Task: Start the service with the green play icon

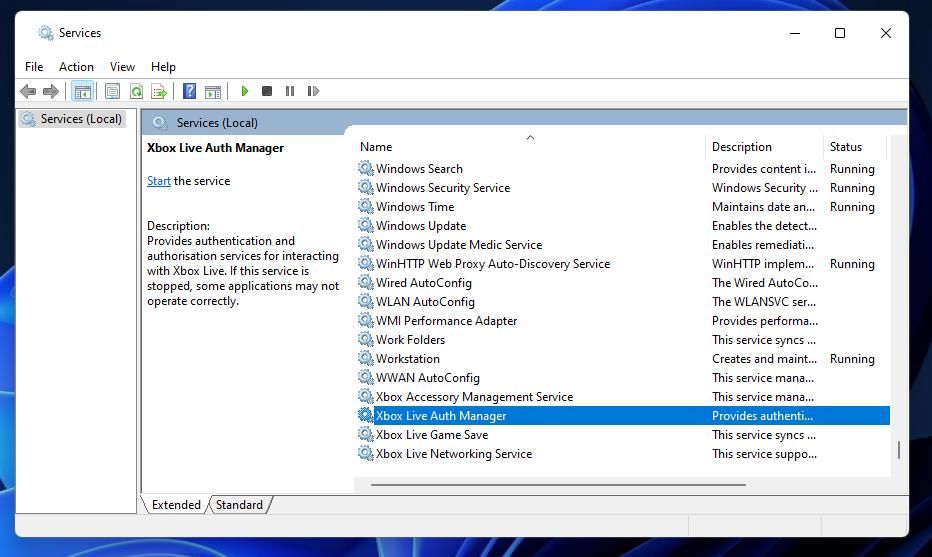Action: pos(244,91)
